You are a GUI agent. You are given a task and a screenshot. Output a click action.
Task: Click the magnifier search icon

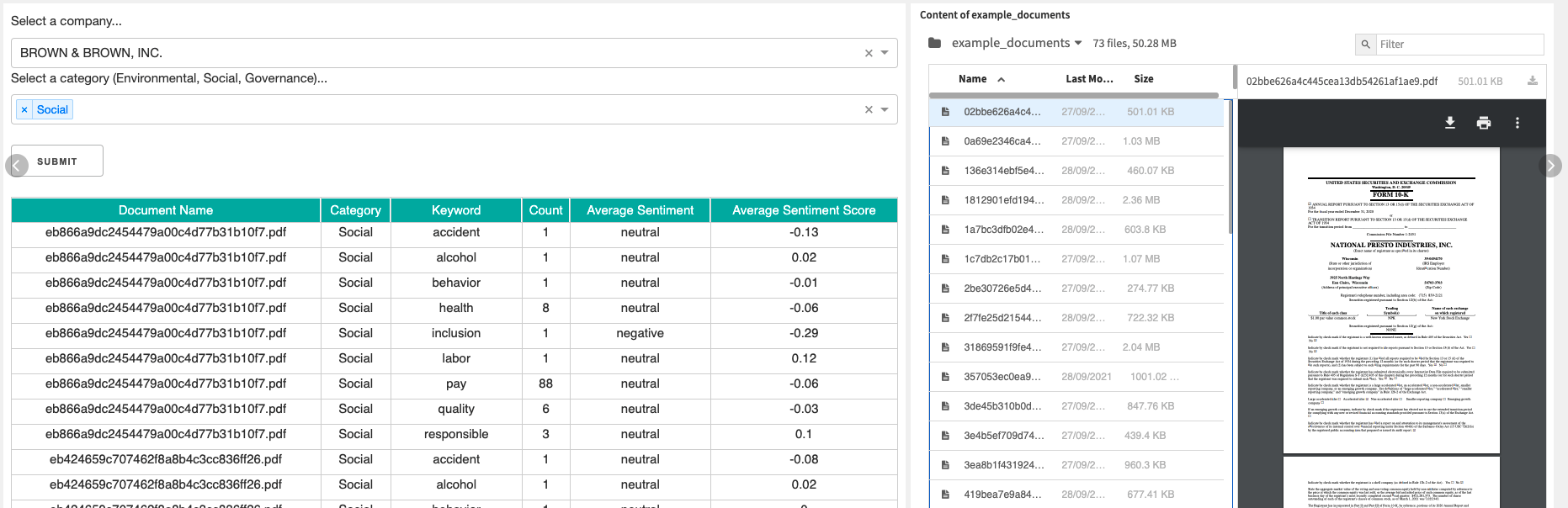(1365, 45)
